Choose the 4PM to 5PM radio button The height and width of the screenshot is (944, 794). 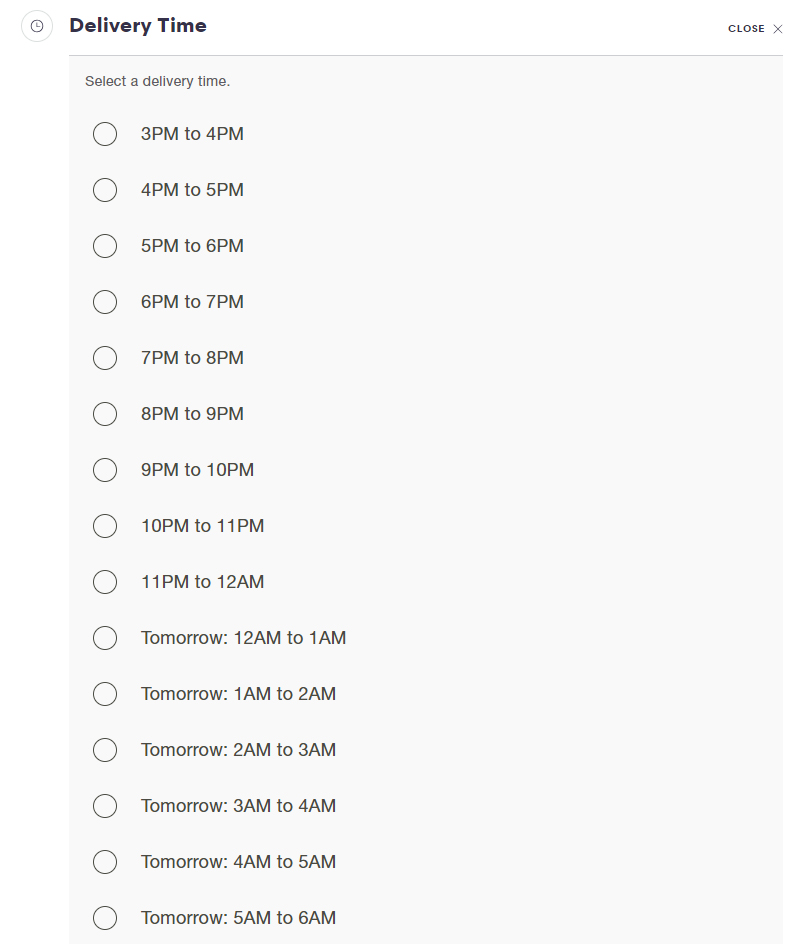pyautogui.click(x=105, y=190)
